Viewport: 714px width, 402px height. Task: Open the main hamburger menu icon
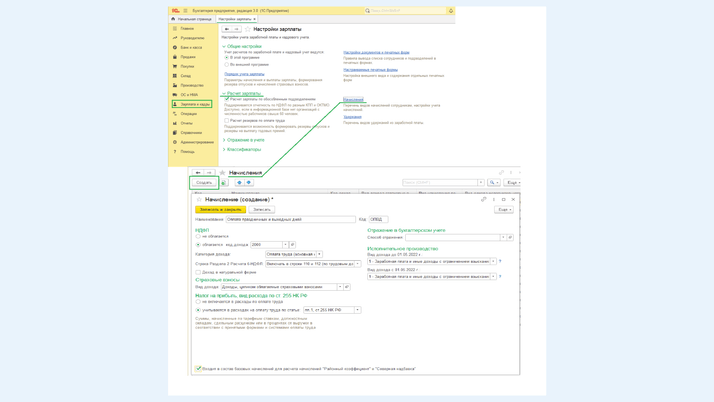pyautogui.click(x=185, y=10)
